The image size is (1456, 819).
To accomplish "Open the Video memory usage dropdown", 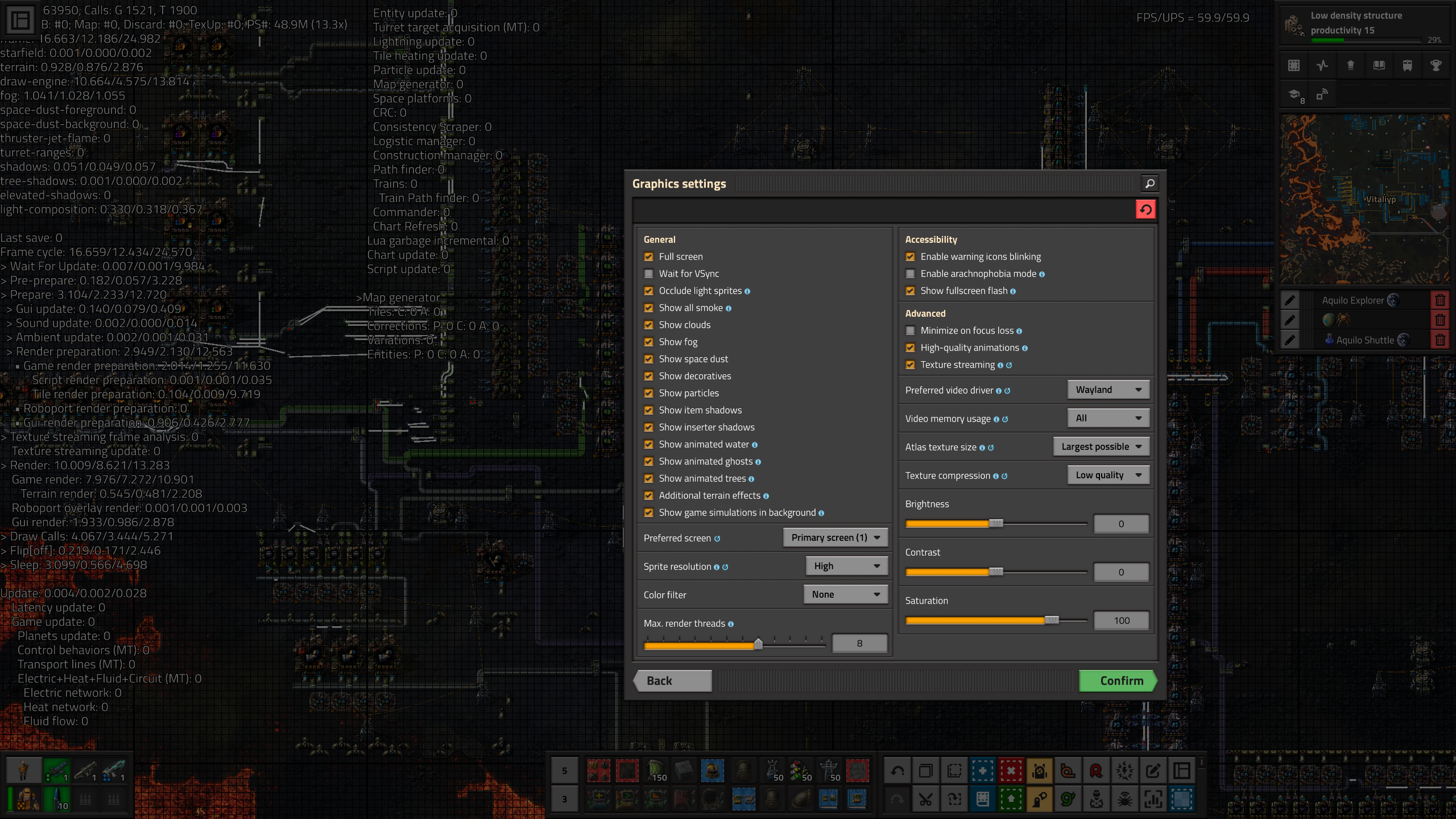I will 1108,418.
